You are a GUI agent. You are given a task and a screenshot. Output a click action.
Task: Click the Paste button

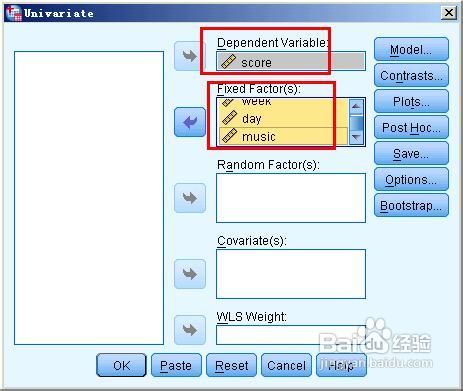pyautogui.click(x=176, y=365)
